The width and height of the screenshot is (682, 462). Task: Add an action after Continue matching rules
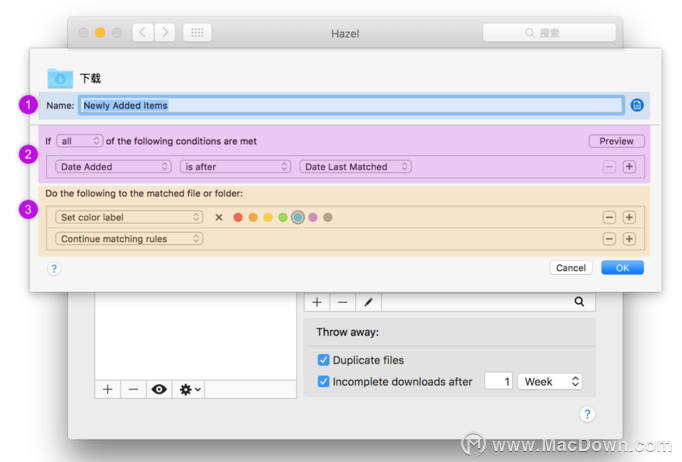629,239
